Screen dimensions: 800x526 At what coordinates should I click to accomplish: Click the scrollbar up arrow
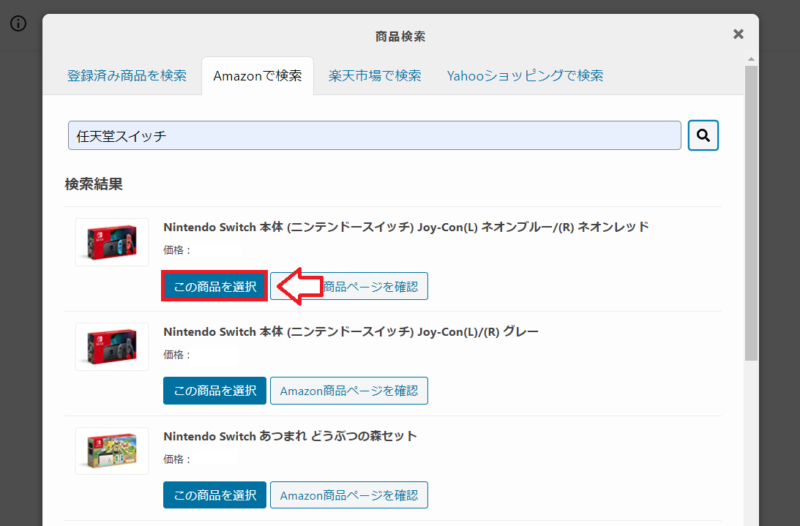coord(751,60)
